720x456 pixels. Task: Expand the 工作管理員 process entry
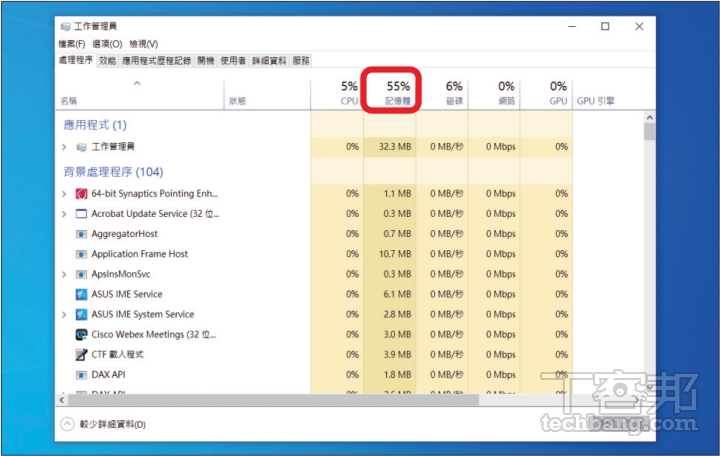point(65,147)
